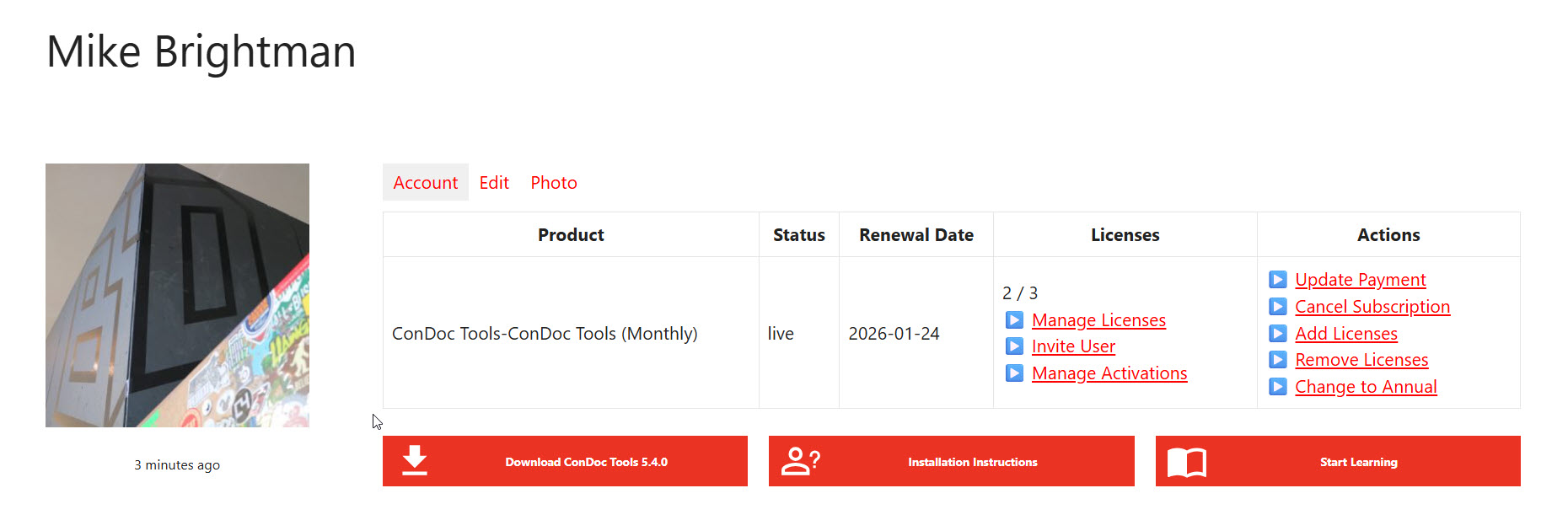Screen dimensions: 1568x531
Task: Click the arrow icon beside Invite User
Action: coord(1015,346)
